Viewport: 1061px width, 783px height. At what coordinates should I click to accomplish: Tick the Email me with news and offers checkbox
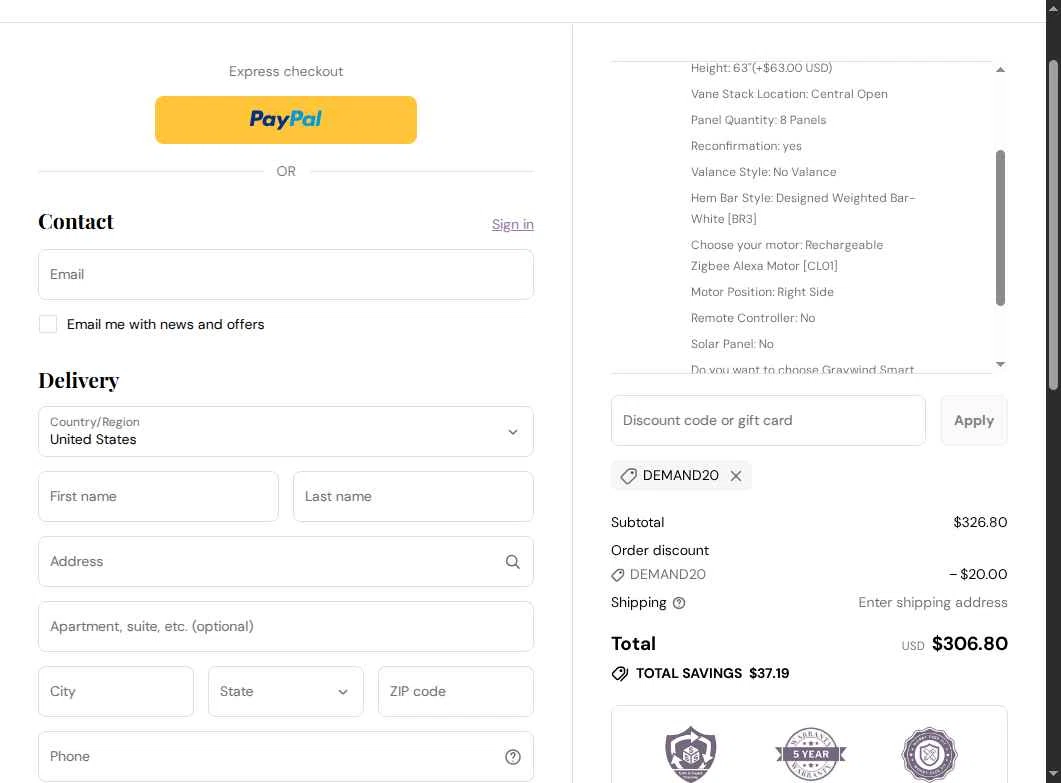[48, 324]
